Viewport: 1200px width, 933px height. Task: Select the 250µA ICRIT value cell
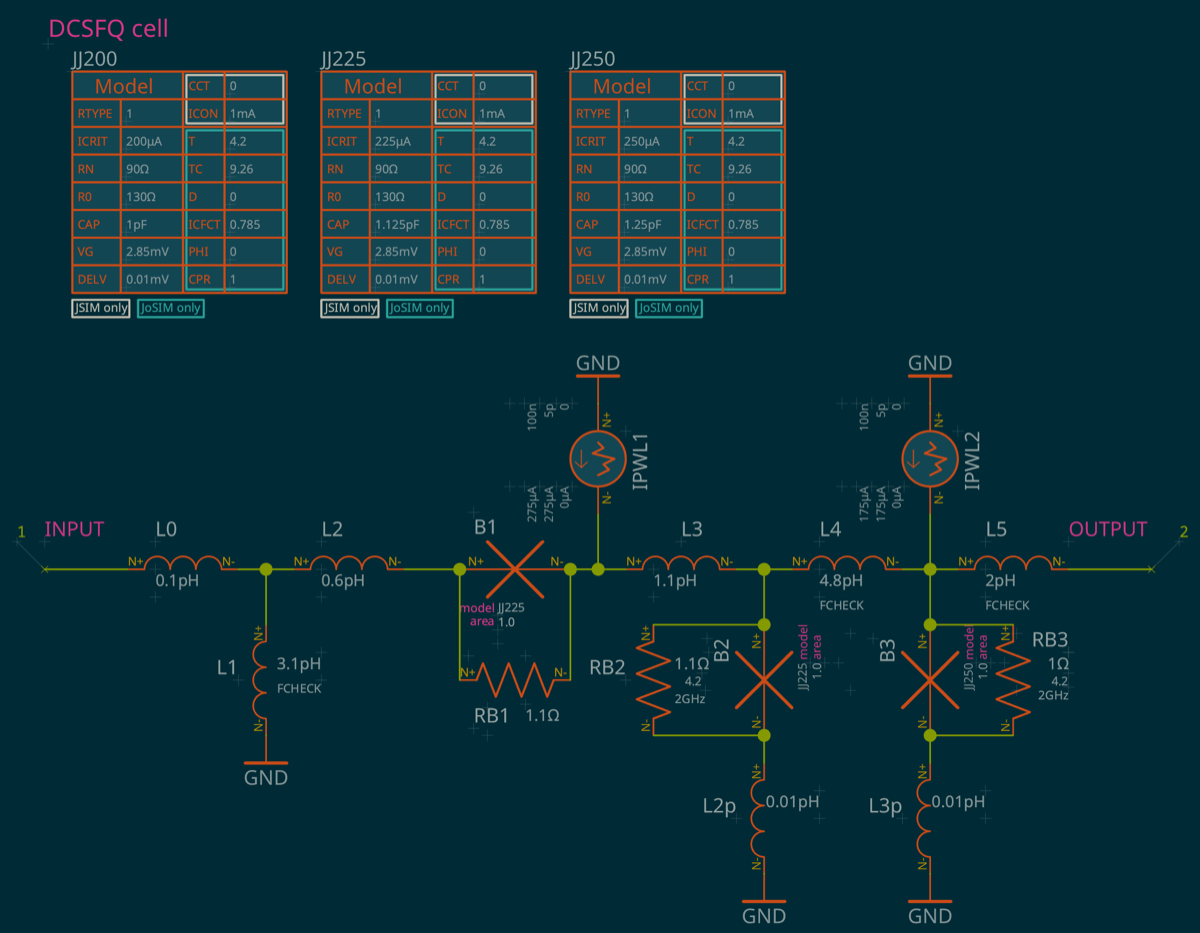(x=651, y=142)
